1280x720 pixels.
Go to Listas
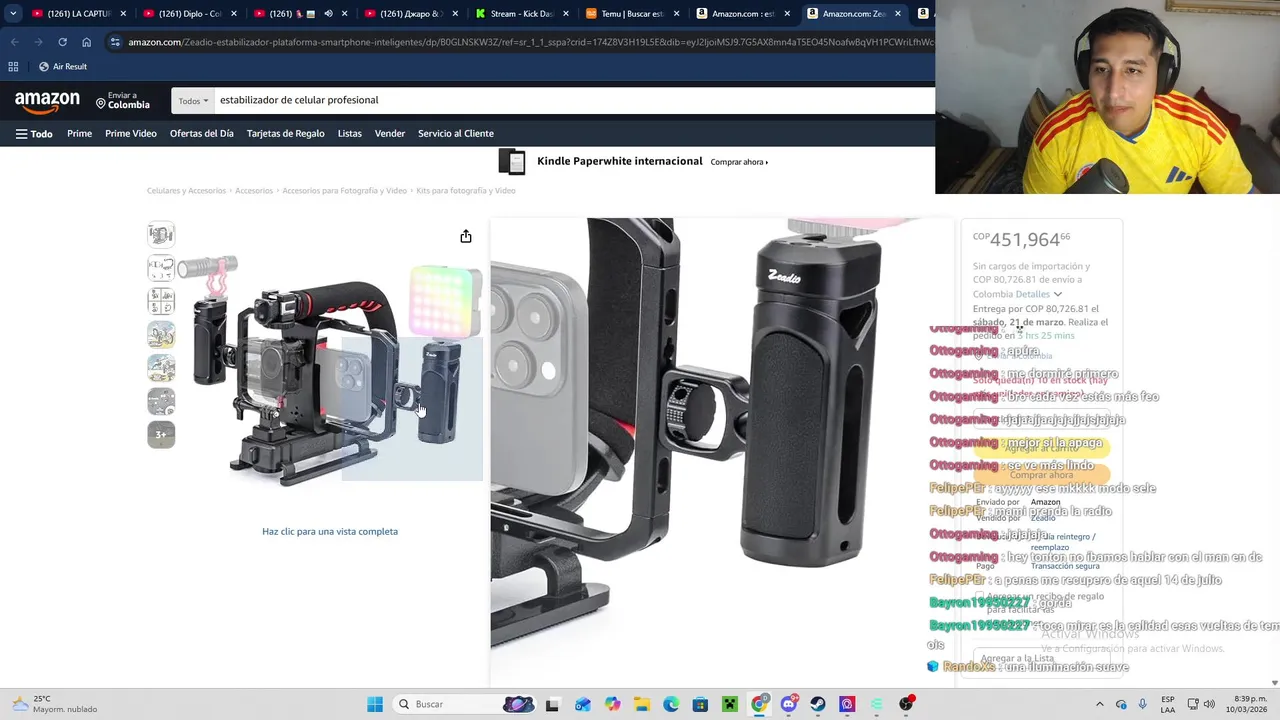[x=350, y=133]
